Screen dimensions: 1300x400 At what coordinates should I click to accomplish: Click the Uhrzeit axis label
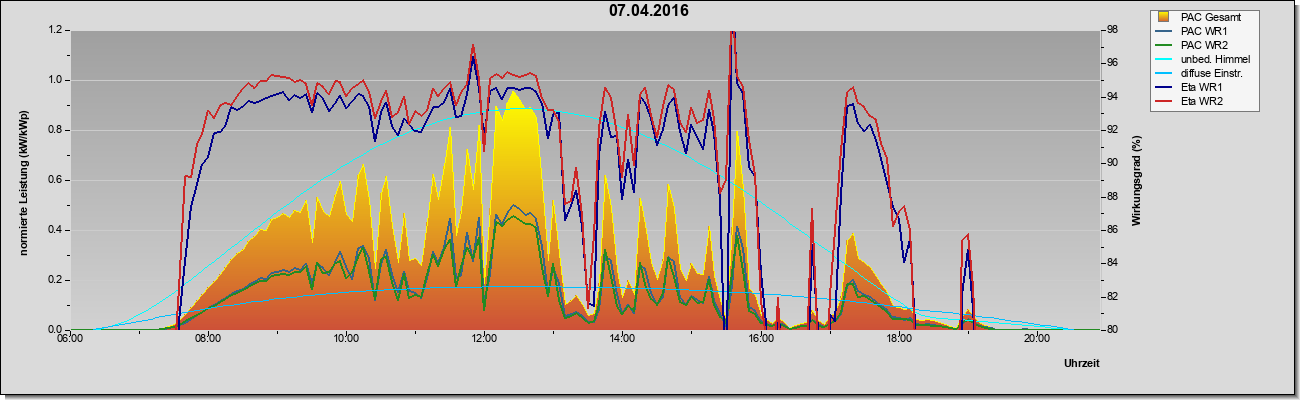[1082, 363]
